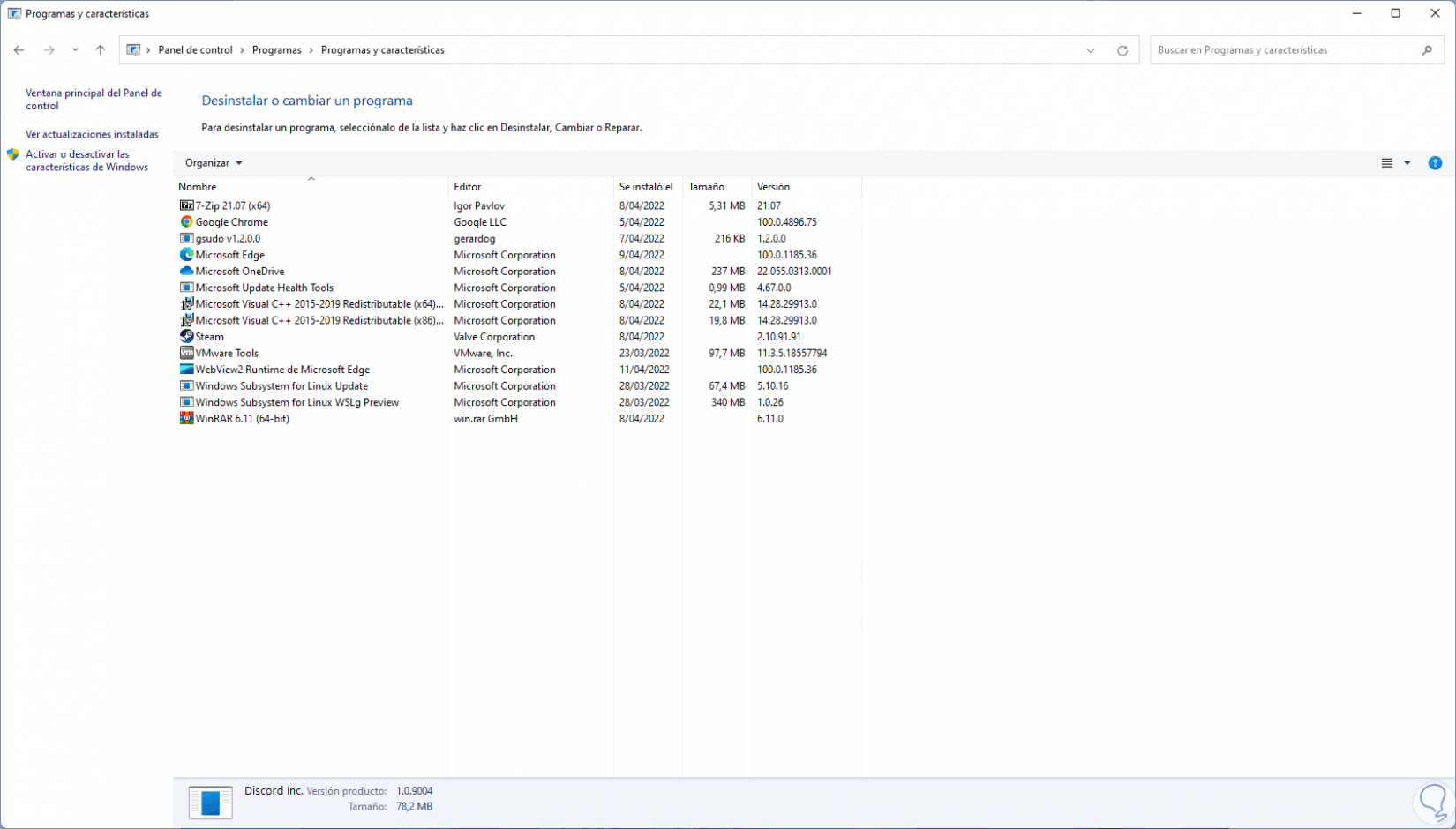Select the 7-Zip 21.07 (x64) entry
Image resolution: width=1456 pixels, height=829 pixels.
[233, 205]
